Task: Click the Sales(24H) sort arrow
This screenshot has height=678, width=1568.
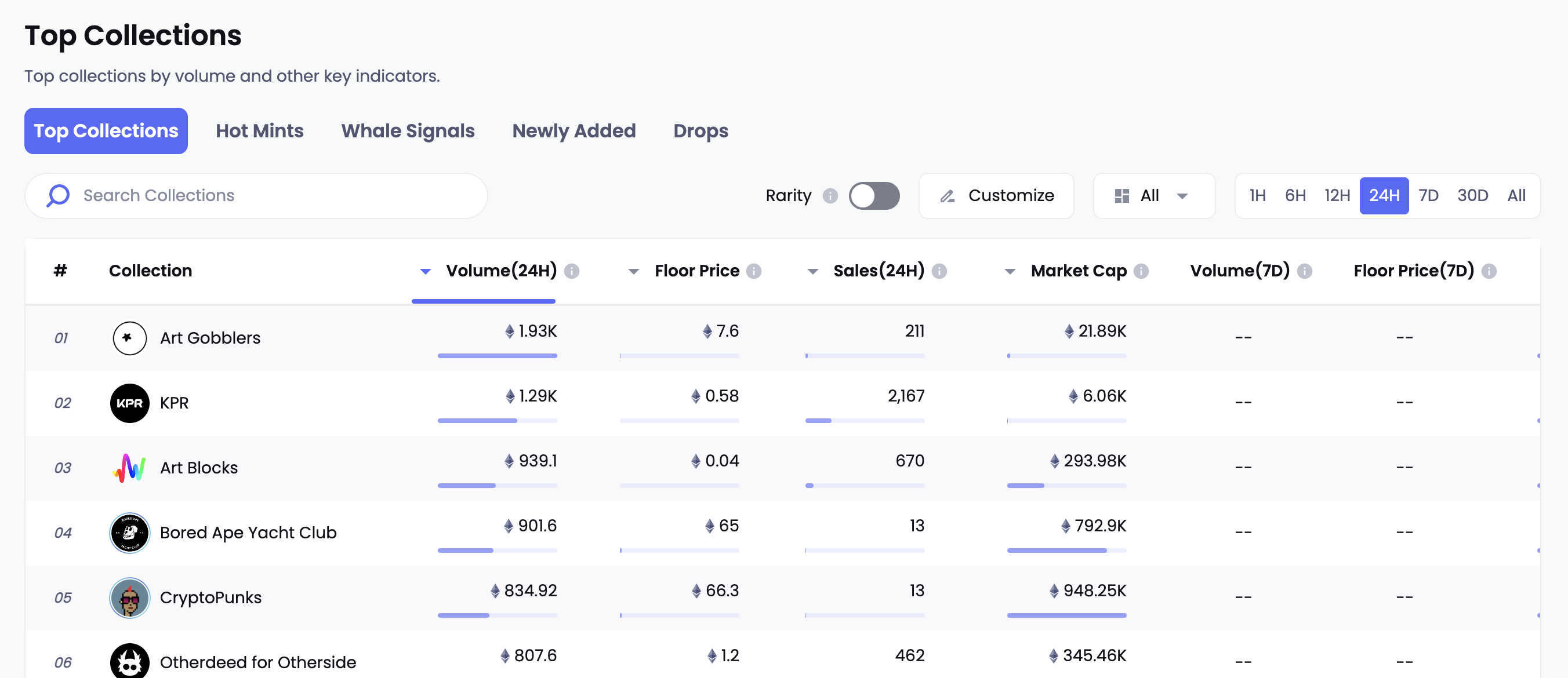Action: (812, 271)
